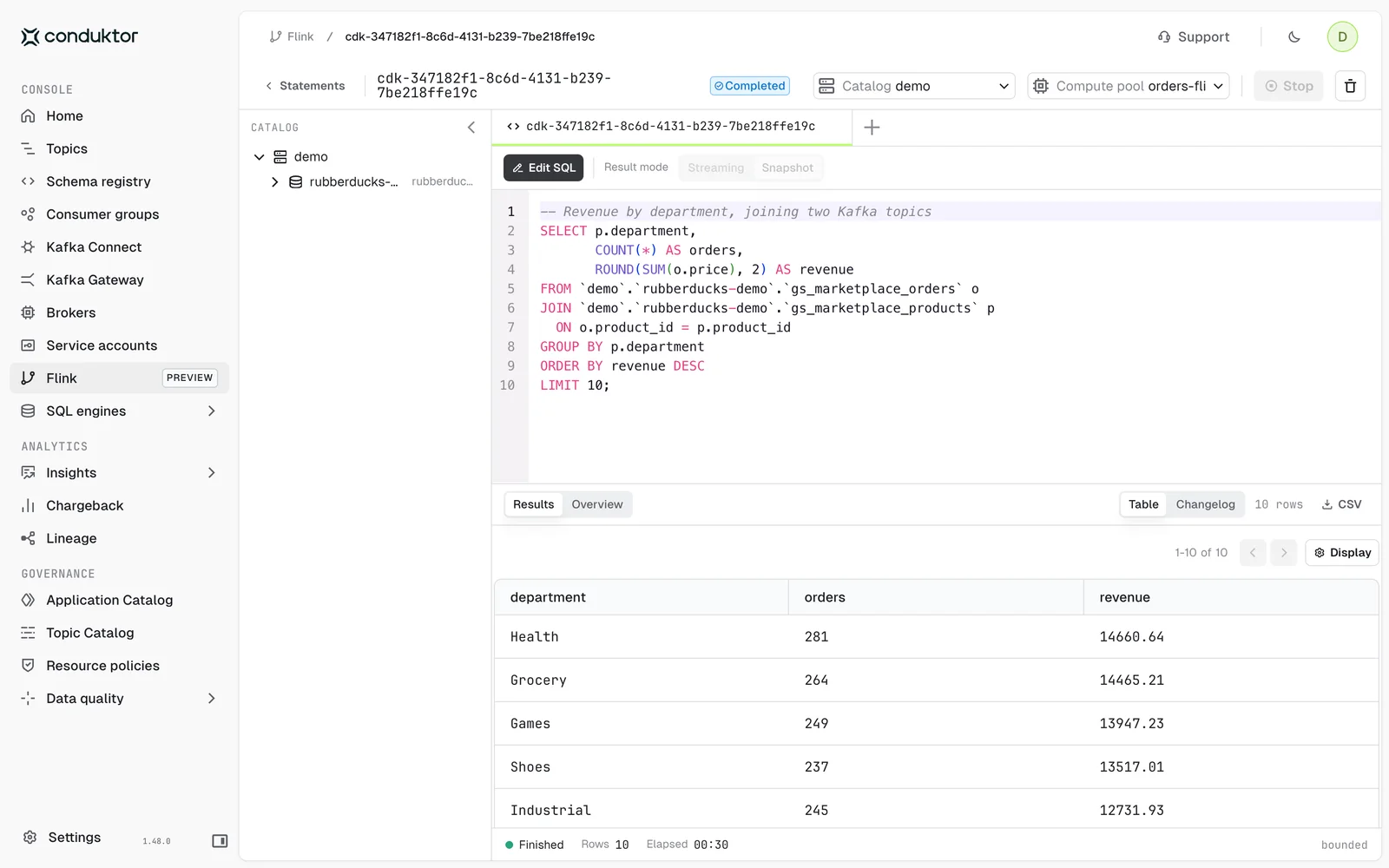Switch result mode to Snapshot
The image size is (1389, 868).
(787, 168)
